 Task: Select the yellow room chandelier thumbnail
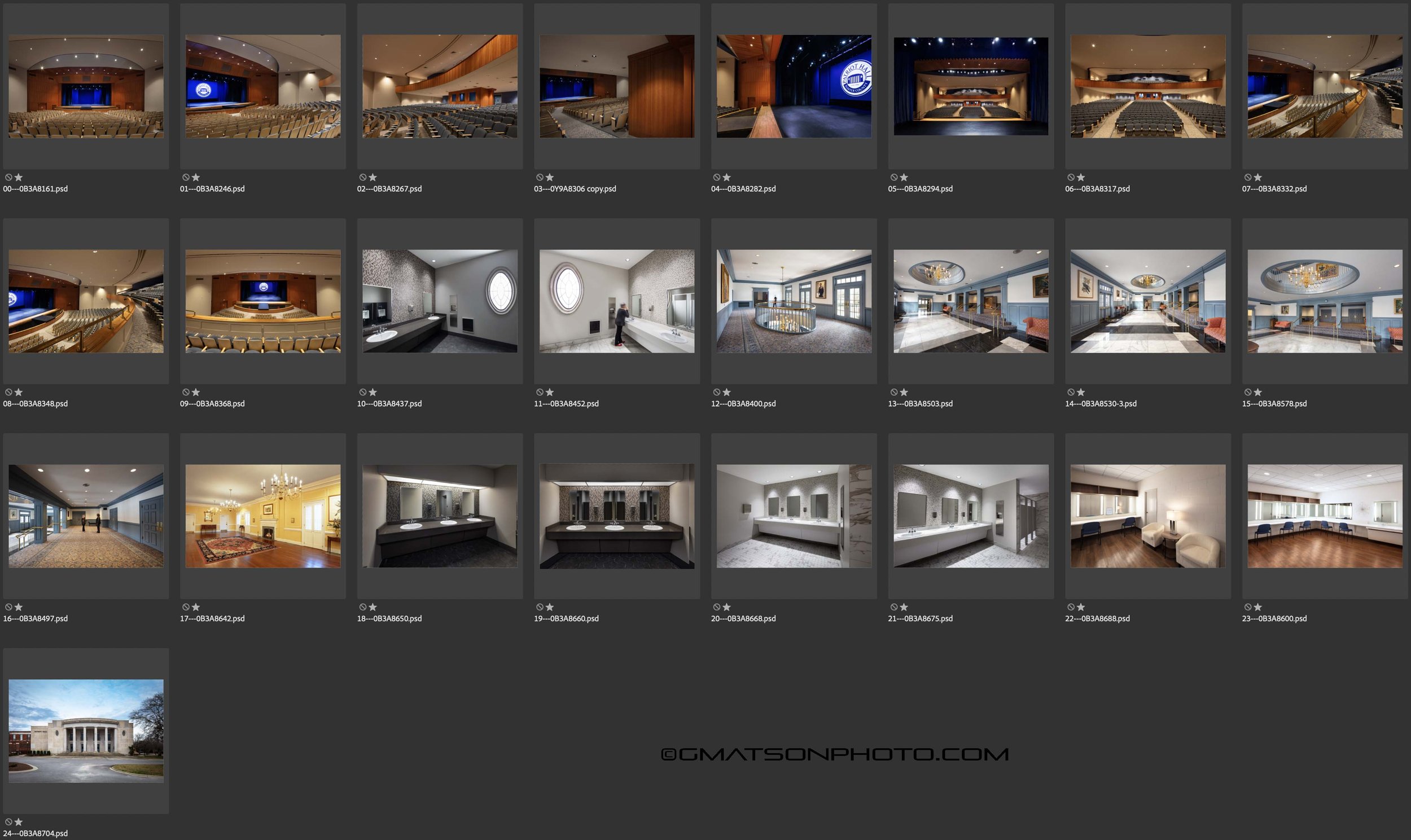click(262, 516)
